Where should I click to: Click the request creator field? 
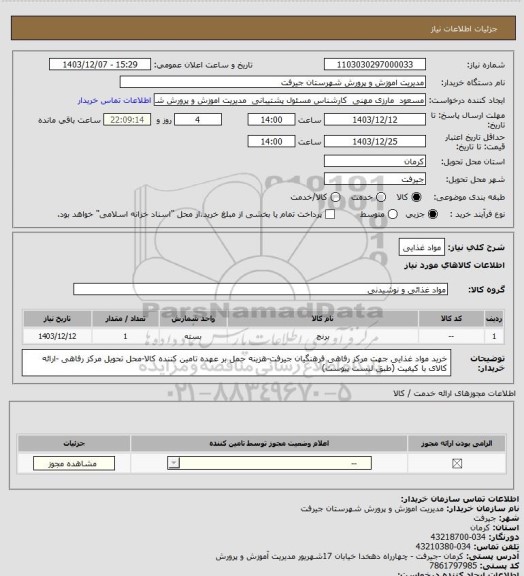290,100
